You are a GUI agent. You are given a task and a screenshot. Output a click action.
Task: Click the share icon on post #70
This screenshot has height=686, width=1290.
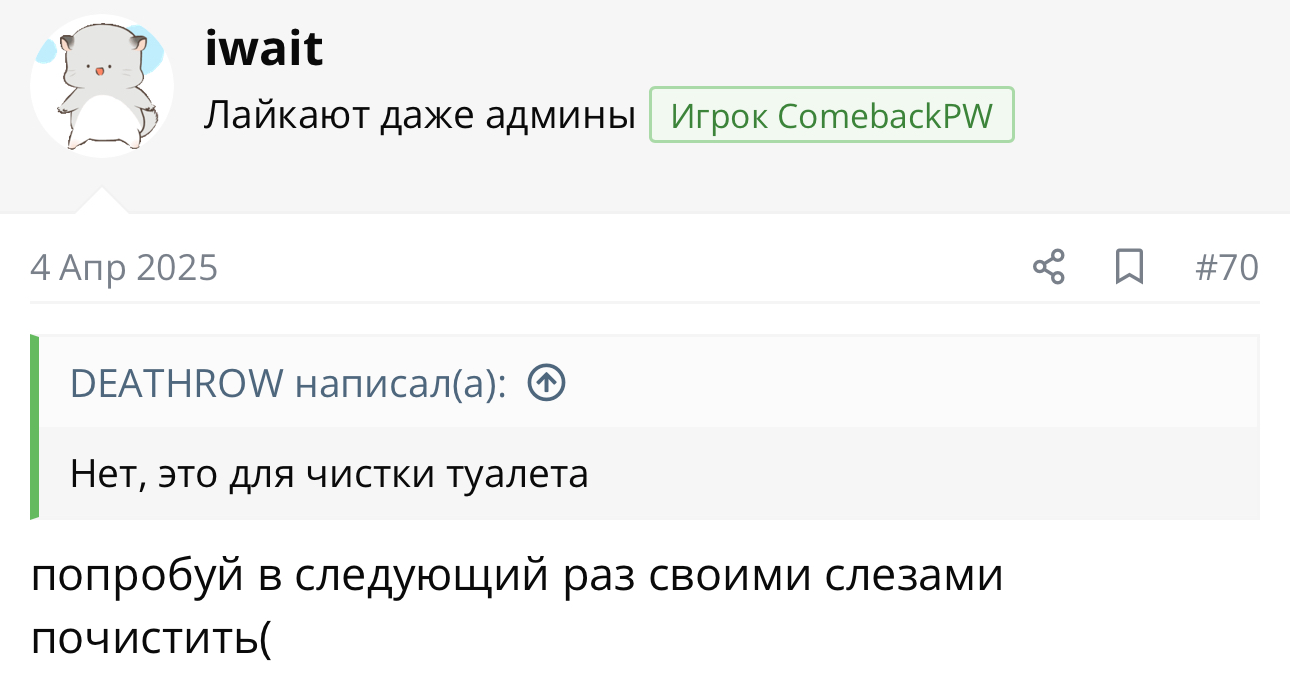tap(1048, 268)
